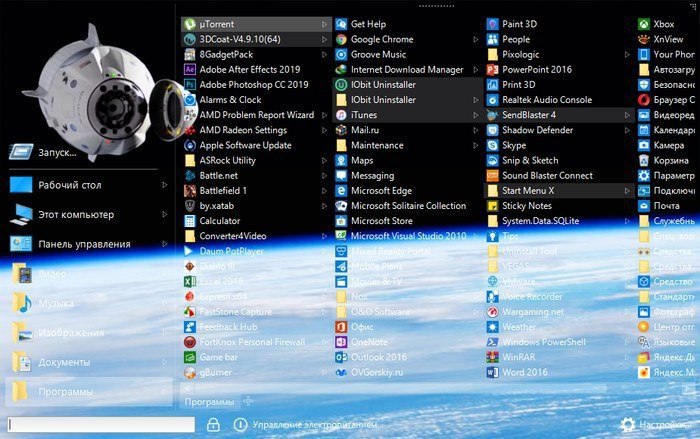Viewport: 700px width, 439px height.
Task: Click the Battlefield 1 entry
Action: tap(256, 191)
